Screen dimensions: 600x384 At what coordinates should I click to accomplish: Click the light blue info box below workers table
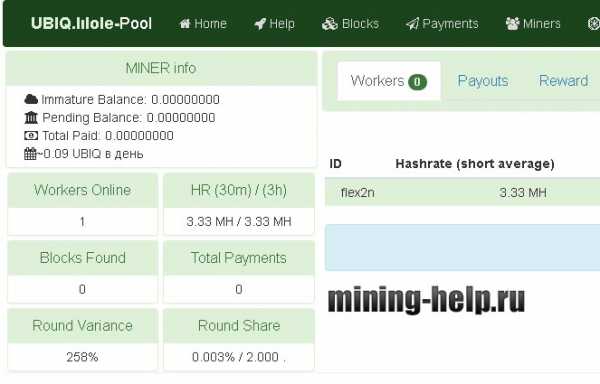coord(462,247)
